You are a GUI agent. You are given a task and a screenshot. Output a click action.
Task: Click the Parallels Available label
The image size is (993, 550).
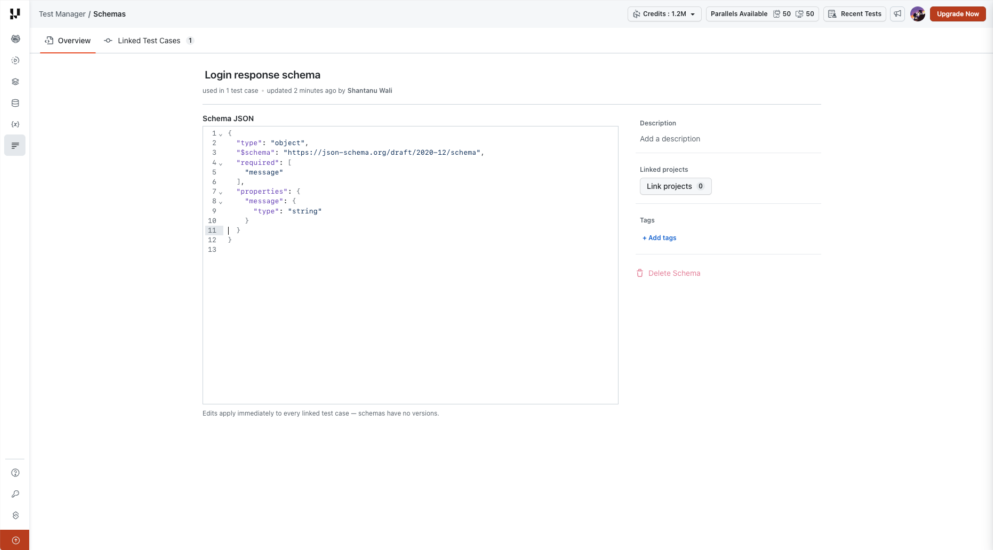tap(738, 14)
